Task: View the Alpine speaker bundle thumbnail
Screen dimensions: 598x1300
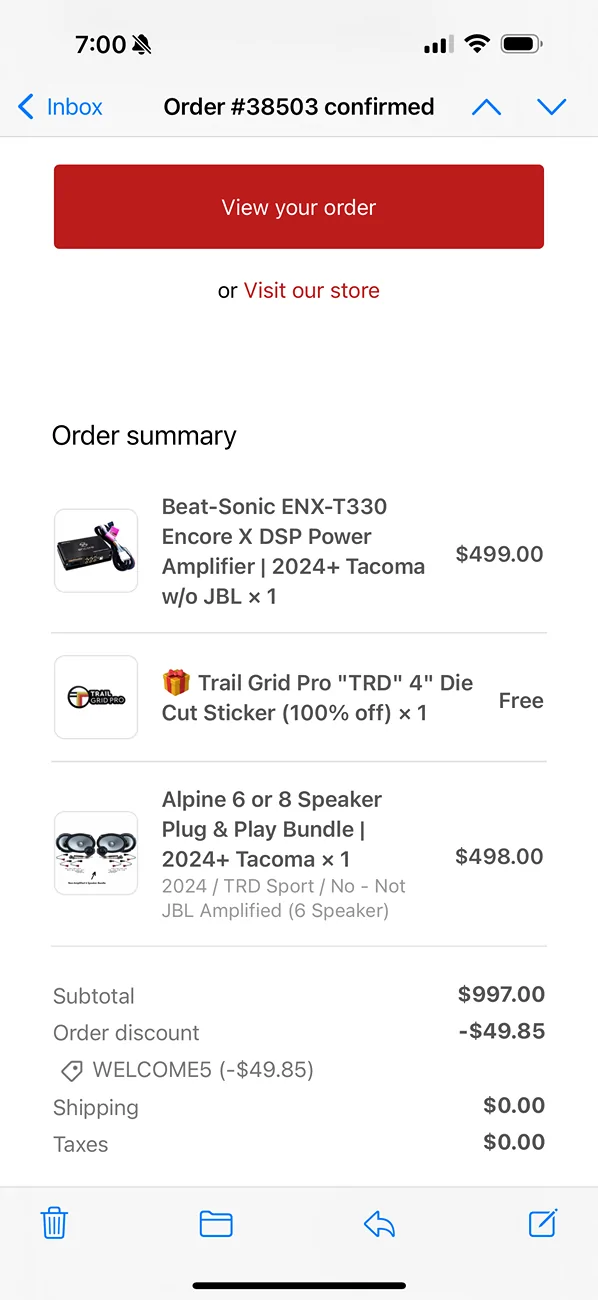Action: 95,853
